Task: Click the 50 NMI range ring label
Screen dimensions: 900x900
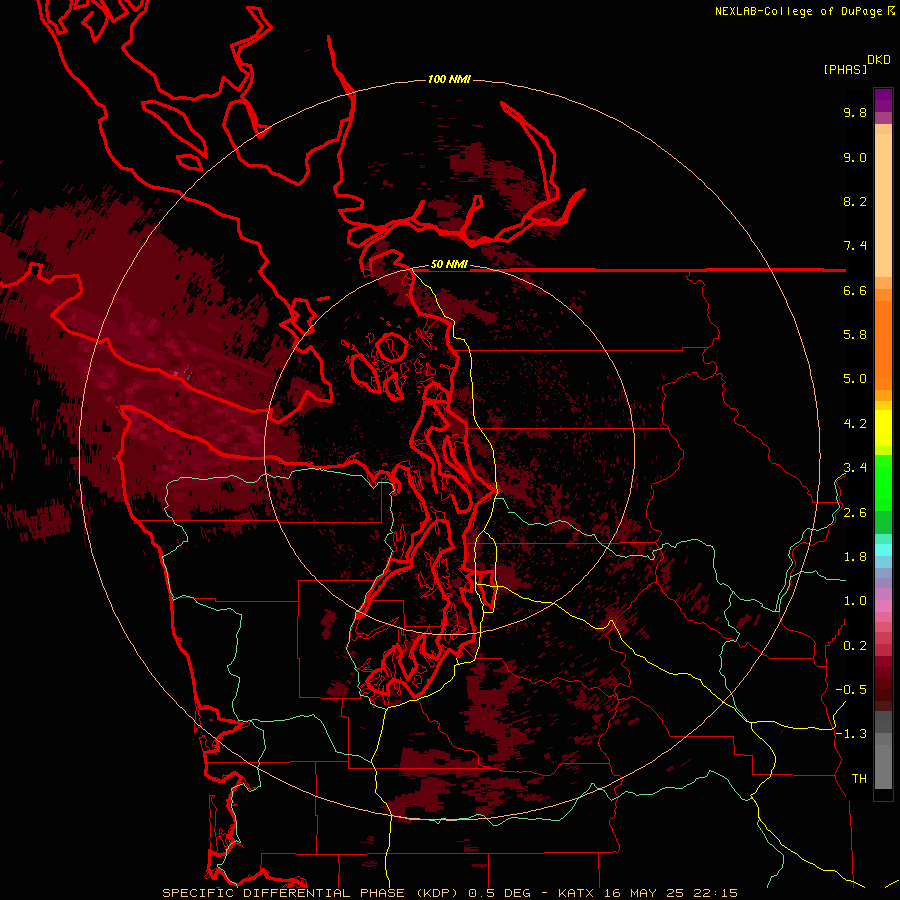Action: point(449,265)
